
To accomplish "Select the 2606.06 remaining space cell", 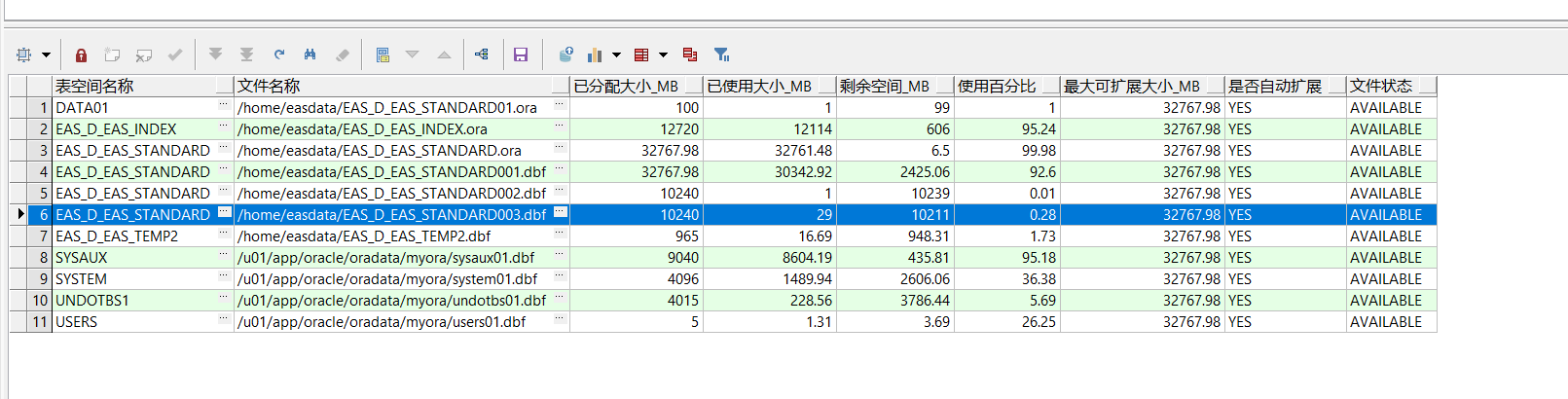I will [895, 278].
